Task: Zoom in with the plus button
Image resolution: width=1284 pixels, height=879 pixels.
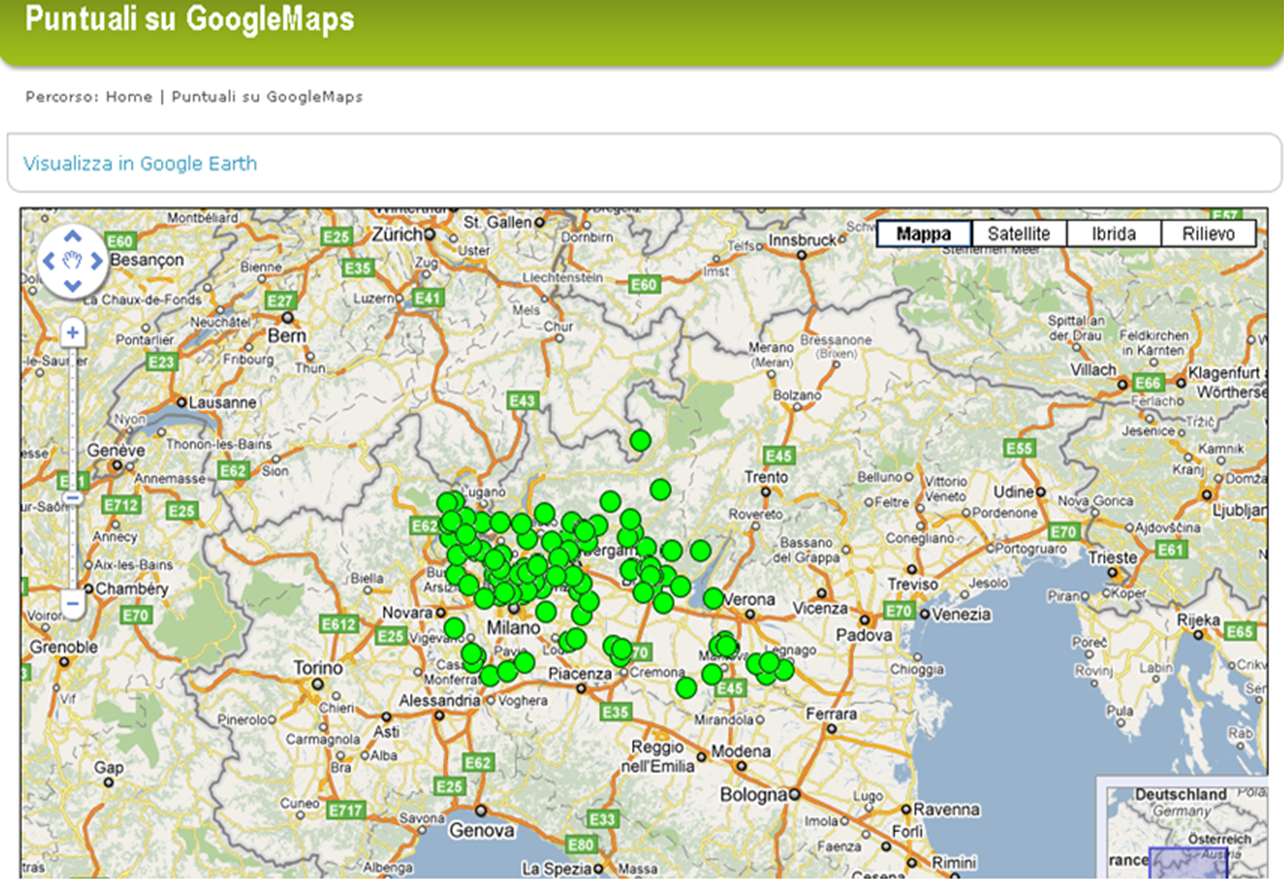Action: click(x=73, y=332)
